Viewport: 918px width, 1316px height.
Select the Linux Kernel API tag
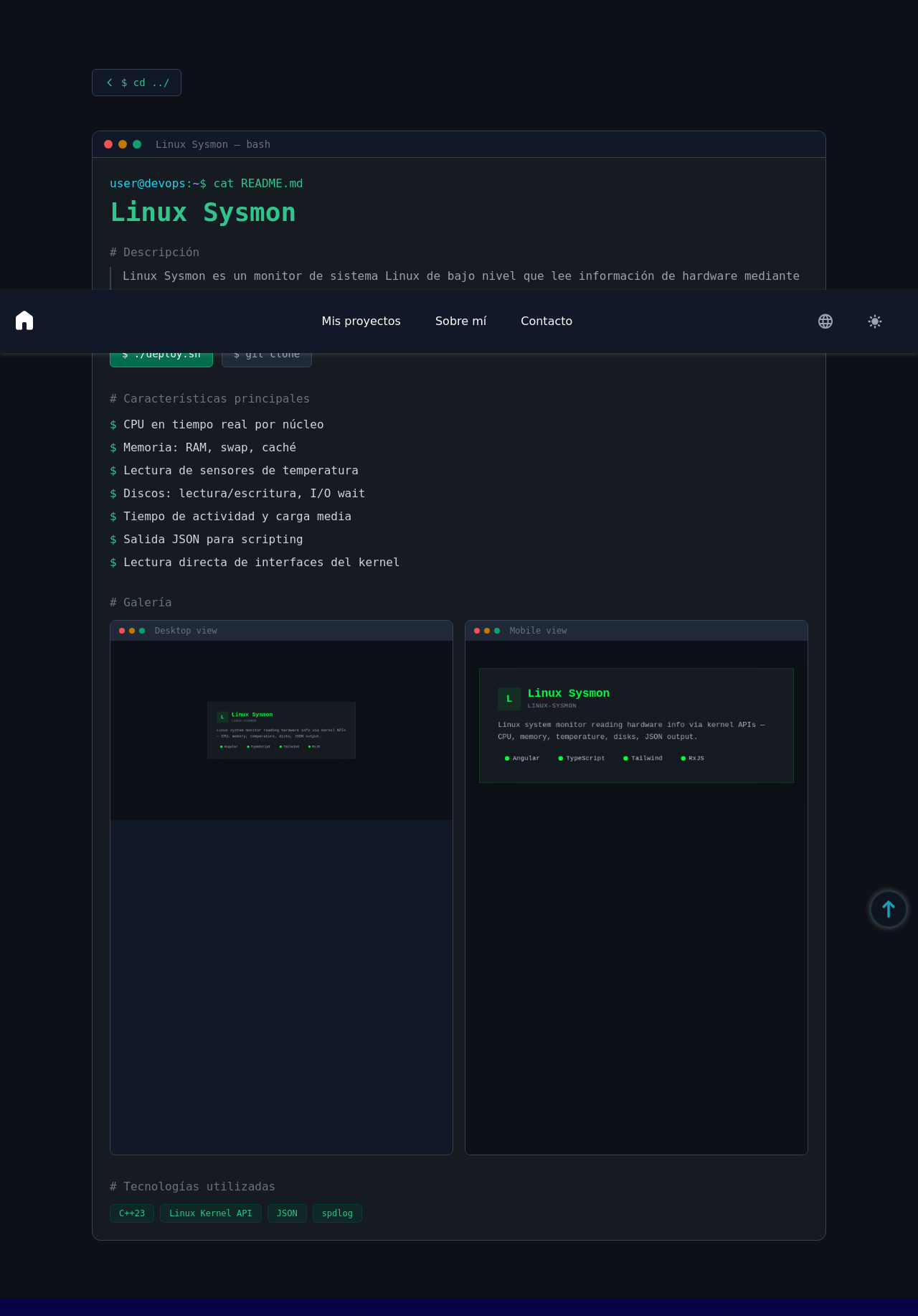pos(211,1213)
